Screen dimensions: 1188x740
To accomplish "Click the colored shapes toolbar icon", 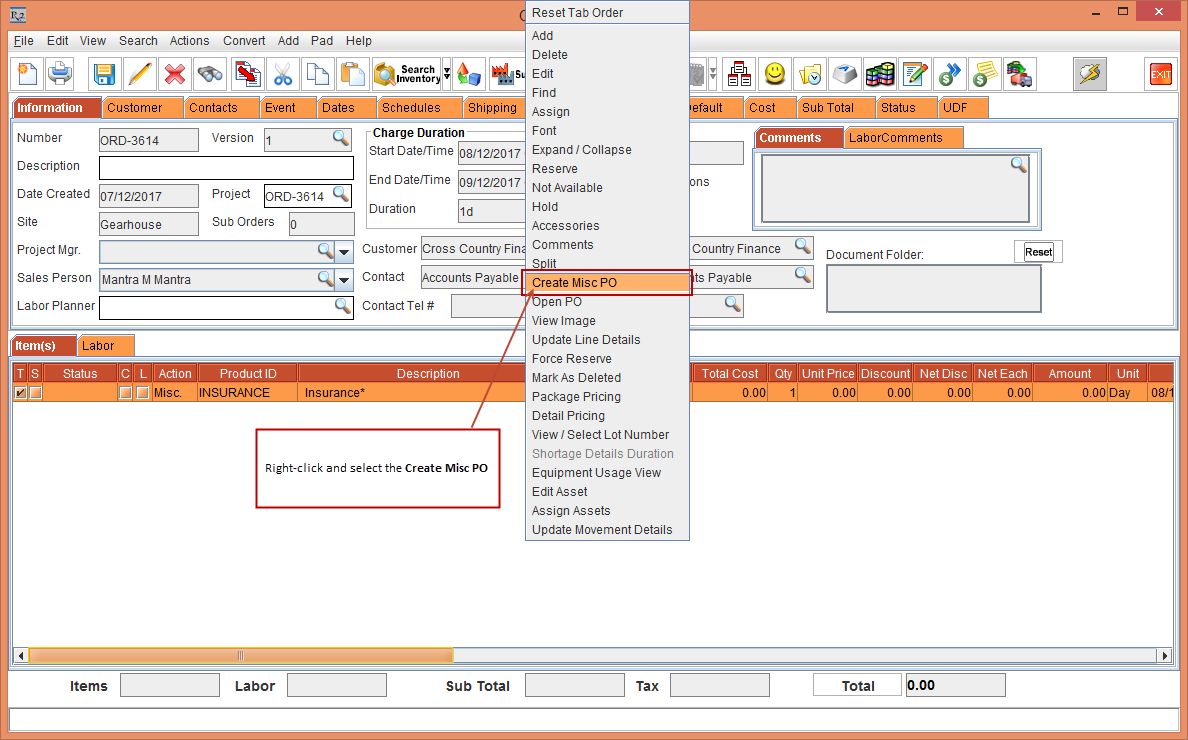I will (x=469, y=74).
